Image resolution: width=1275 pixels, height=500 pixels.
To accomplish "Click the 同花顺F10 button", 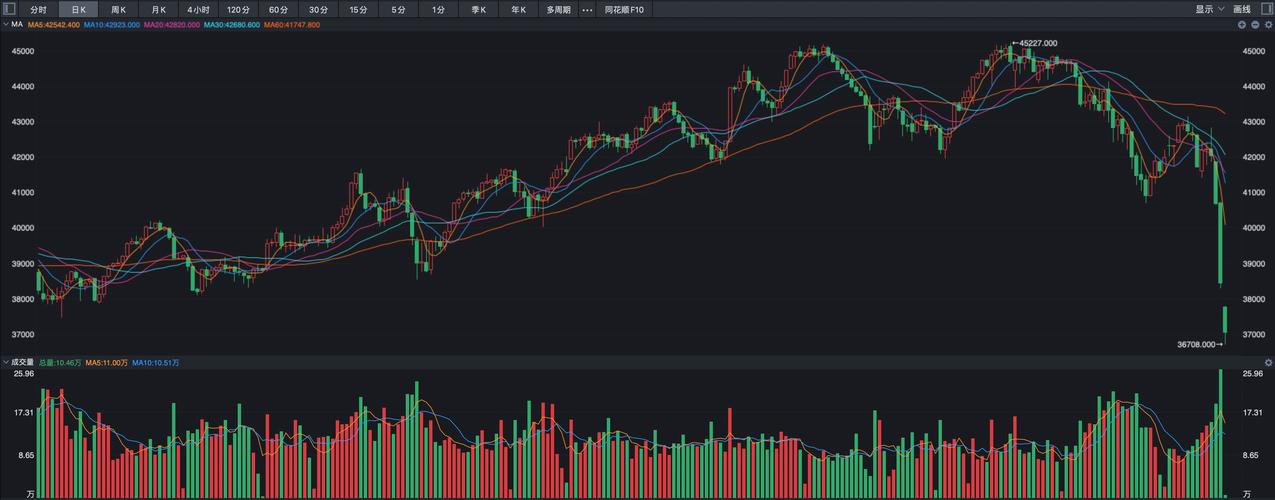I will (625, 10).
